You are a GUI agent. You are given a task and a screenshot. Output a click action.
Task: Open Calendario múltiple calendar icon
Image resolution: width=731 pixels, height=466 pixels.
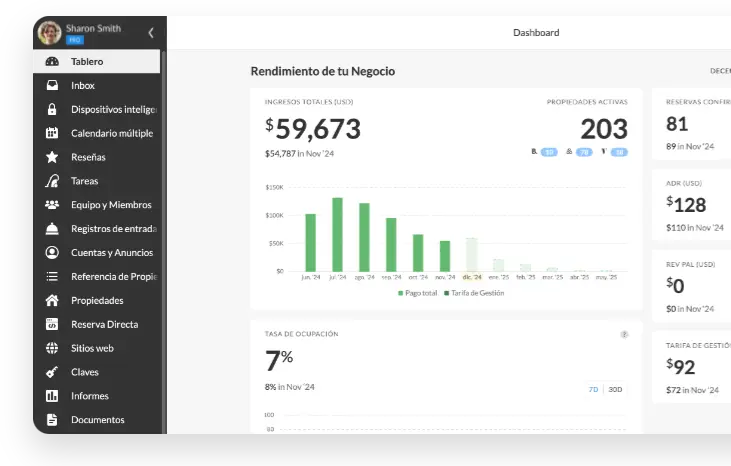point(52,133)
